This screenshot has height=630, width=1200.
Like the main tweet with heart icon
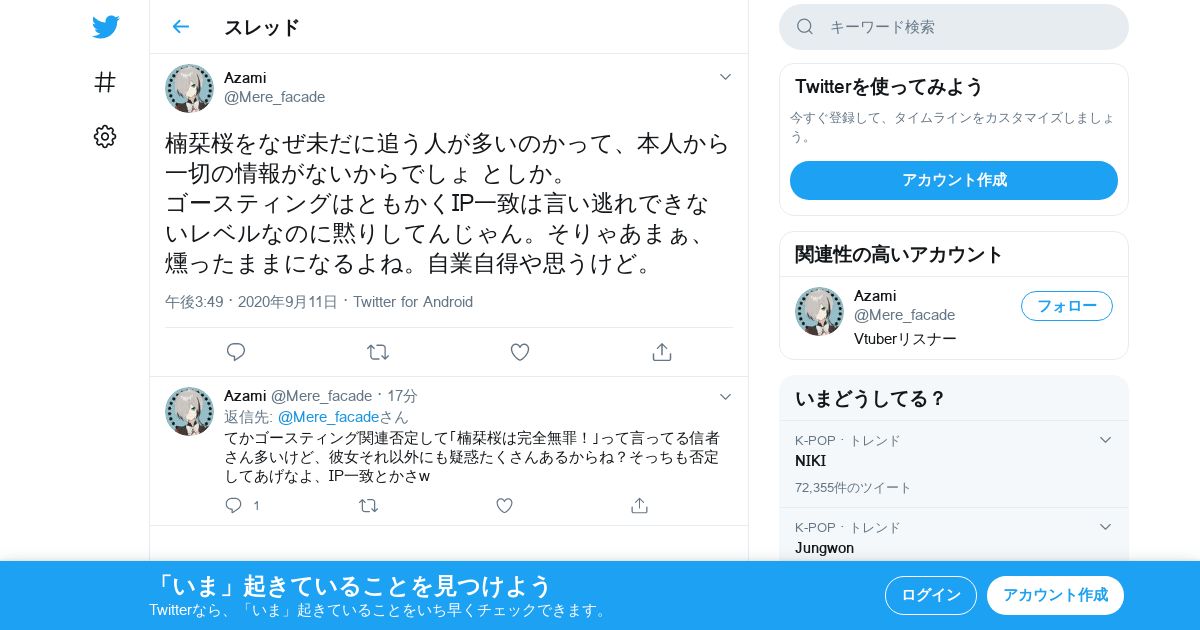520,352
